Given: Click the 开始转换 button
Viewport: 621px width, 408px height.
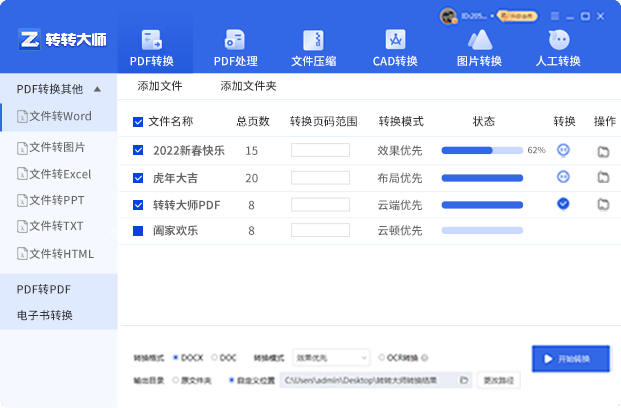Looking at the screenshot, I should (x=570, y=359).
